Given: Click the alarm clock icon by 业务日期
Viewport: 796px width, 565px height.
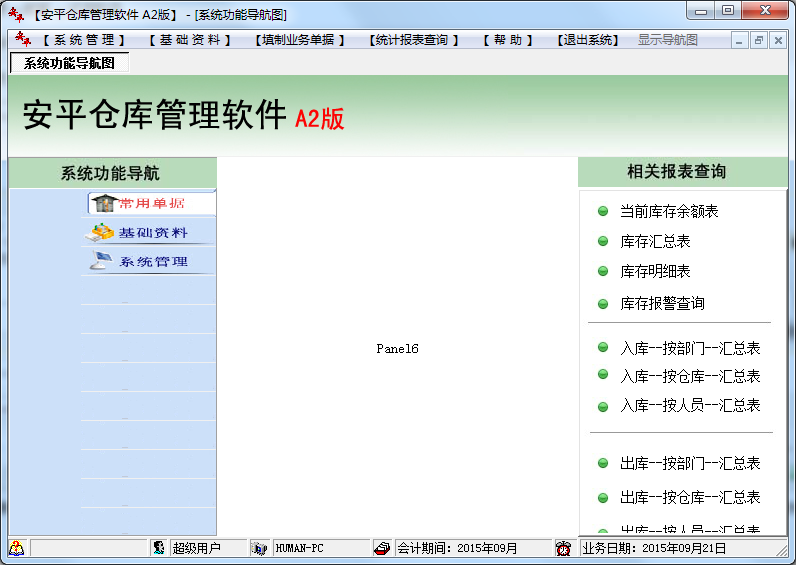Looking at the screenshot, I should coord(564,548).
